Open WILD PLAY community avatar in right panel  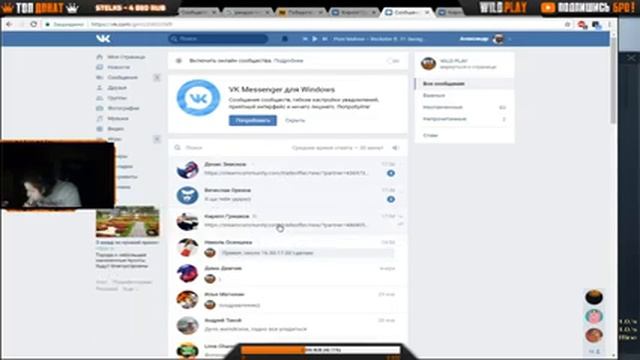pos(429,64)
